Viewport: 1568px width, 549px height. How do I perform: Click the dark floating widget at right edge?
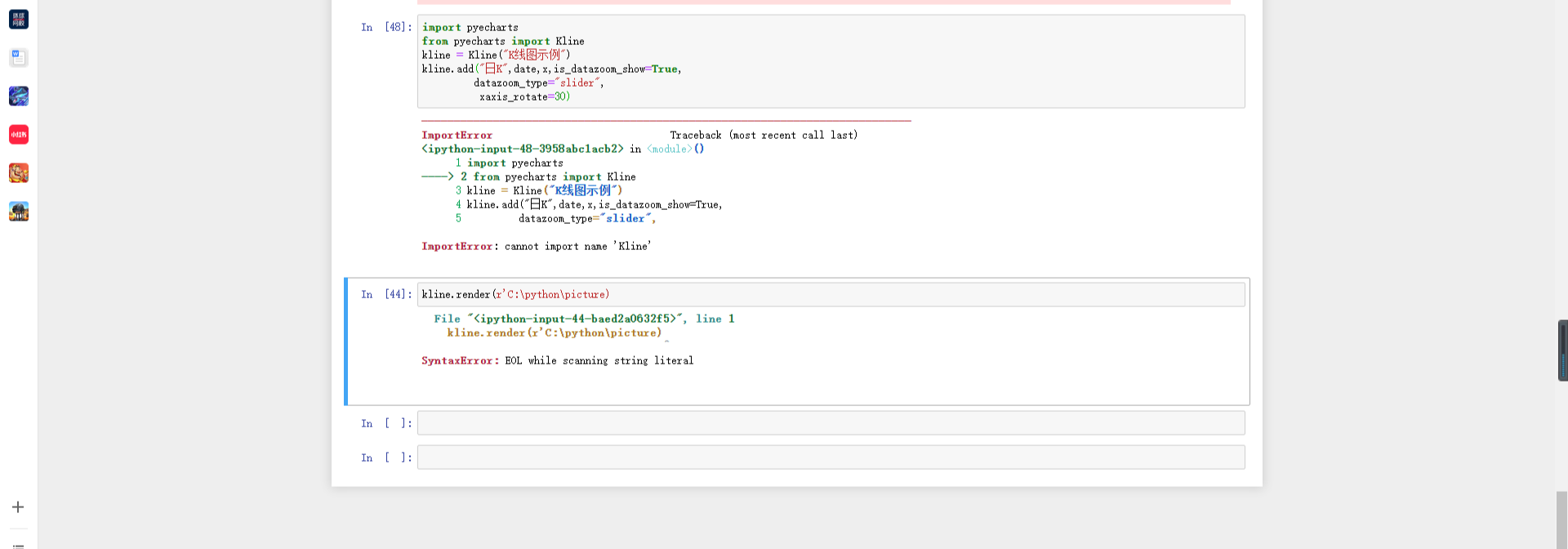tap(1562, 350)
